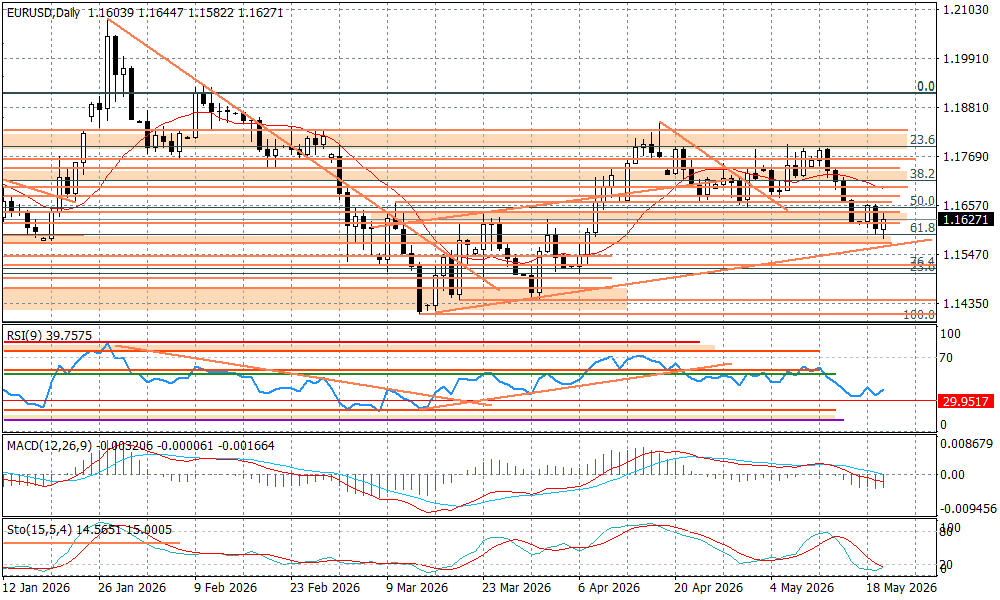Select the RSI level tag 29.9517
The image size is (1000, 600).
[x=966, y=401]
